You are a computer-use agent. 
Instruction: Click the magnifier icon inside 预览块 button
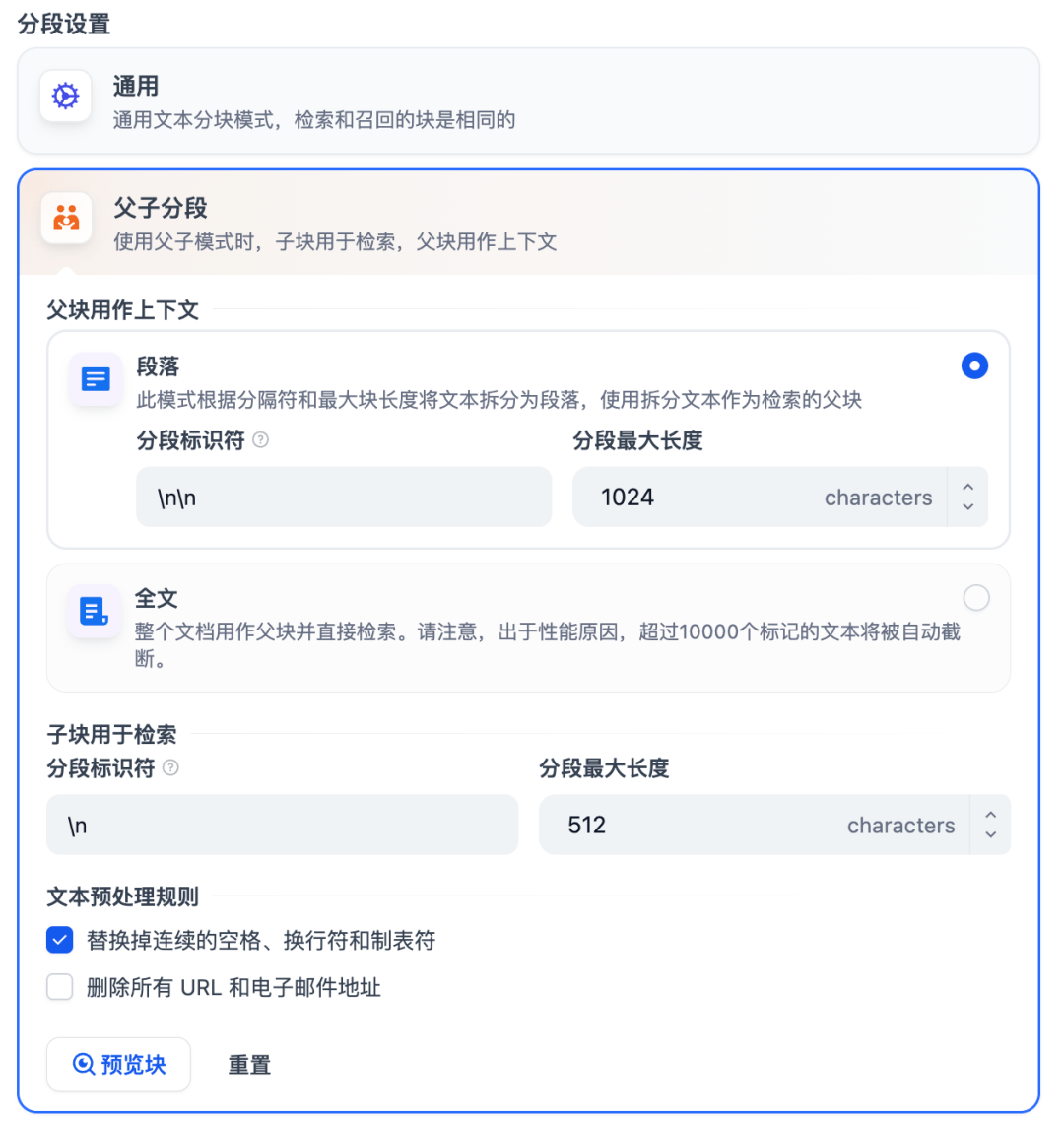coord(84,1064)
